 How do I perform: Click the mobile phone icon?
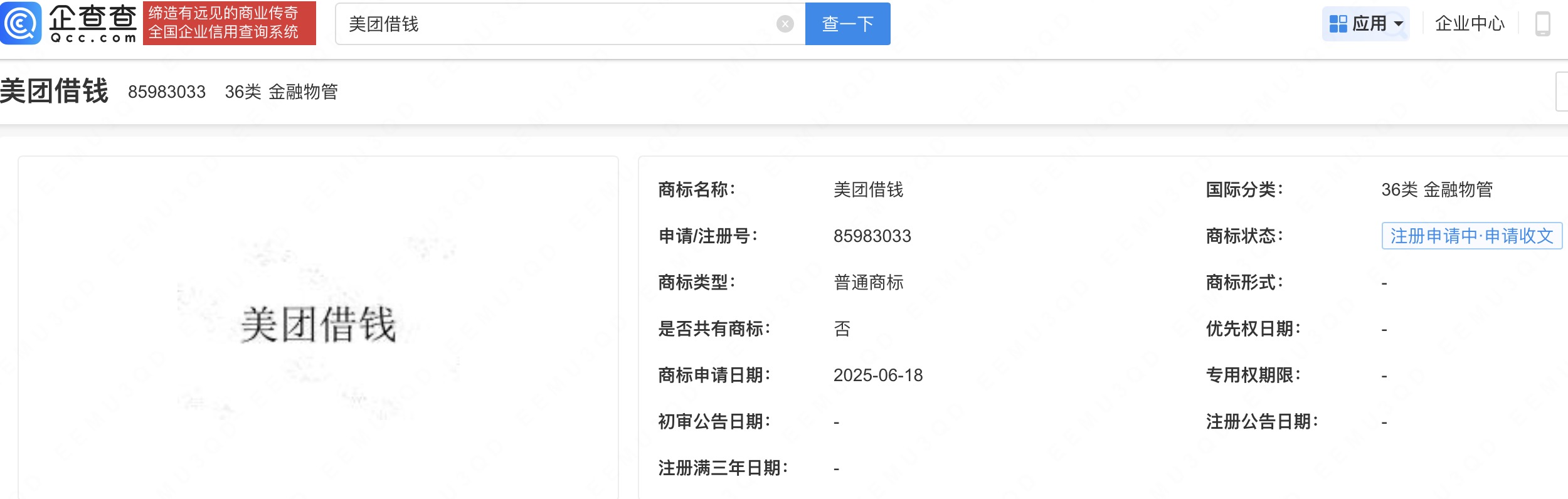click(x=1542, y=24)
